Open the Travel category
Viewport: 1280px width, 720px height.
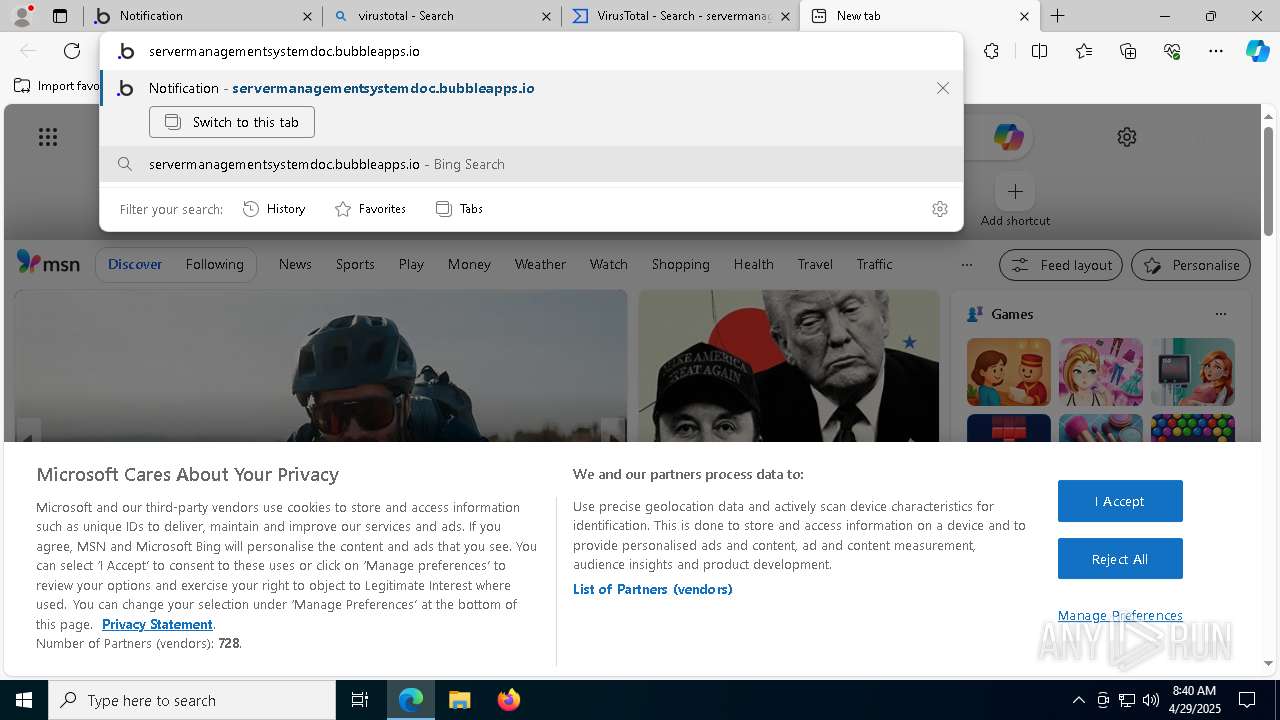click(815, 264)
